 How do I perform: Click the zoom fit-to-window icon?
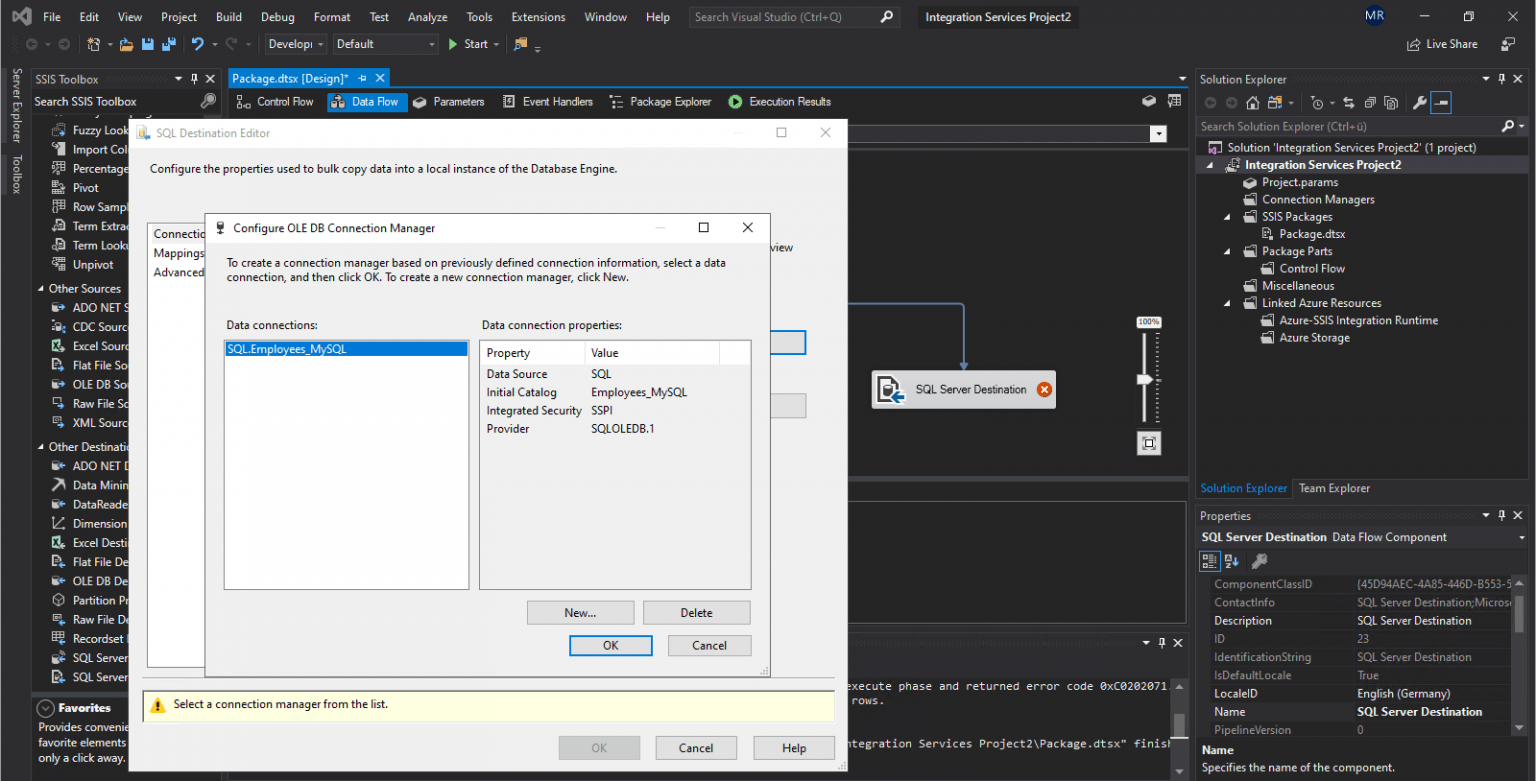click(x=1149, y=443)
